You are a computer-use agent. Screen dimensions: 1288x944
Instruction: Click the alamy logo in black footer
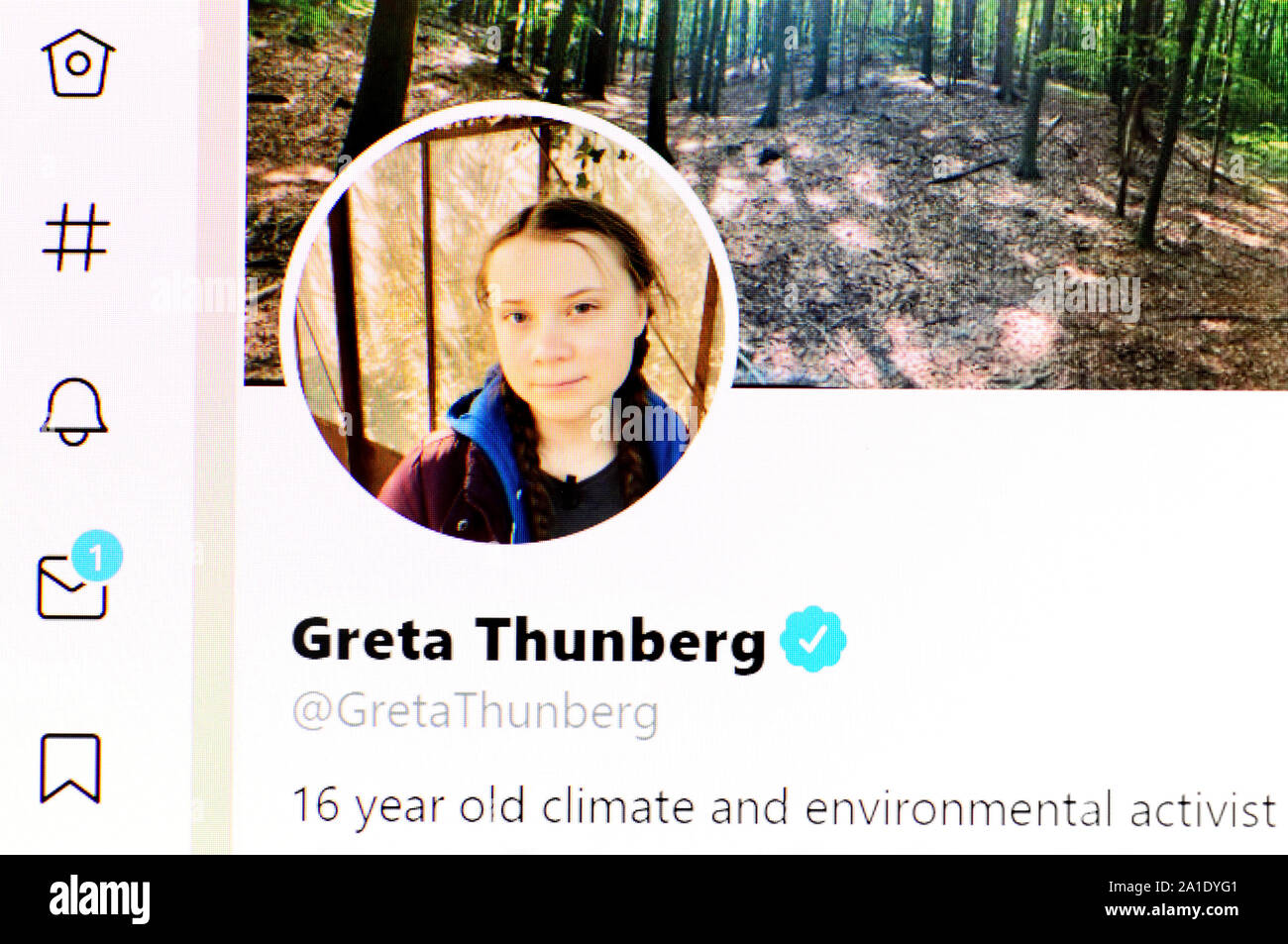point(99,899)
